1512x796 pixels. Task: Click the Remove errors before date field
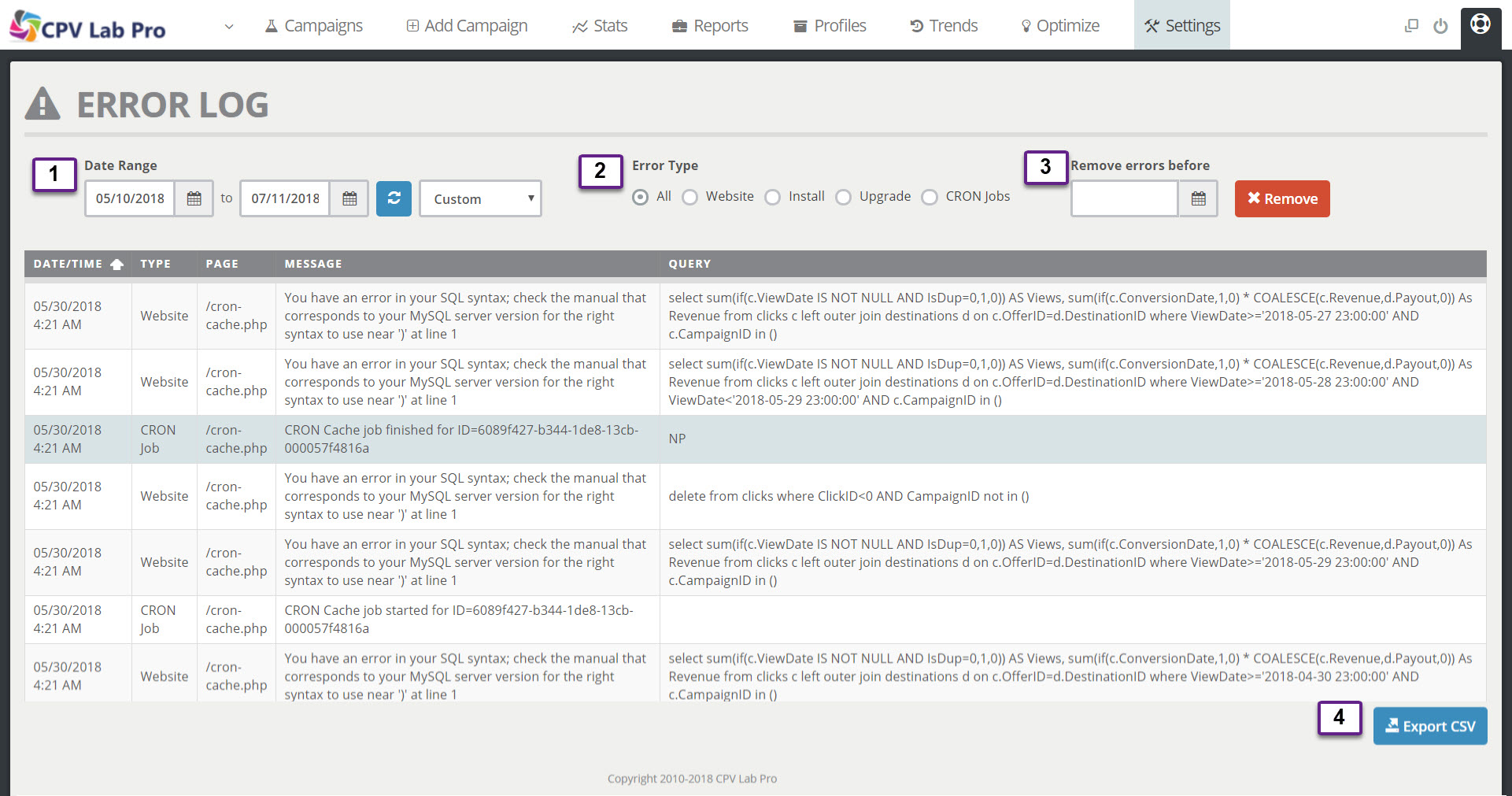coord(1124,199)
